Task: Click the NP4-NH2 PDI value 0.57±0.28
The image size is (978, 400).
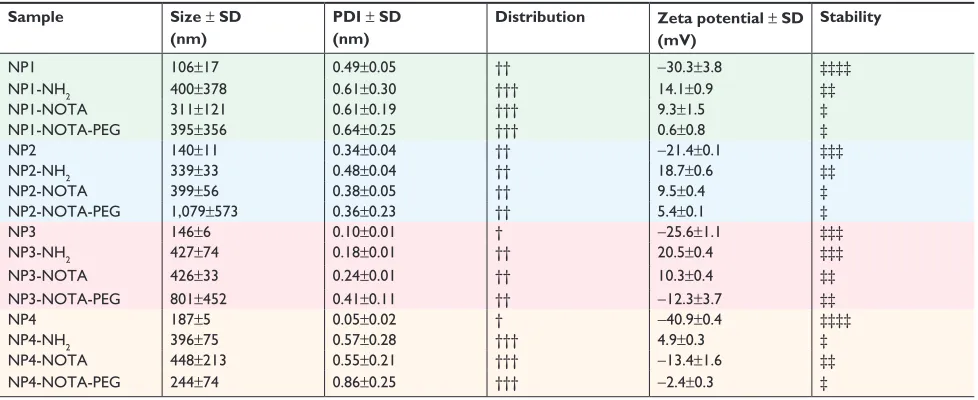Action: [364, 341]
